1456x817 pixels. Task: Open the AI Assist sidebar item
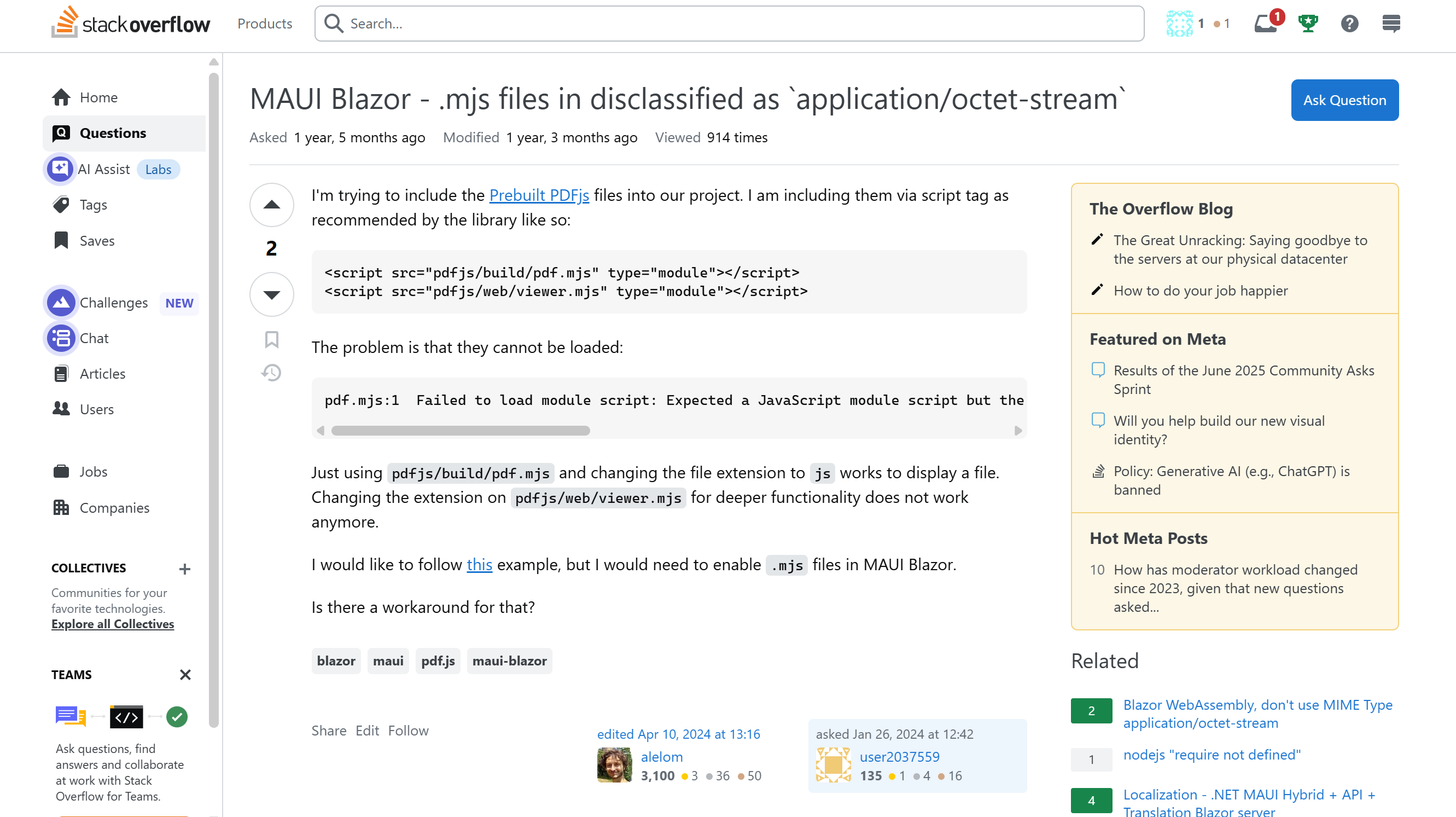pos(103,169)
